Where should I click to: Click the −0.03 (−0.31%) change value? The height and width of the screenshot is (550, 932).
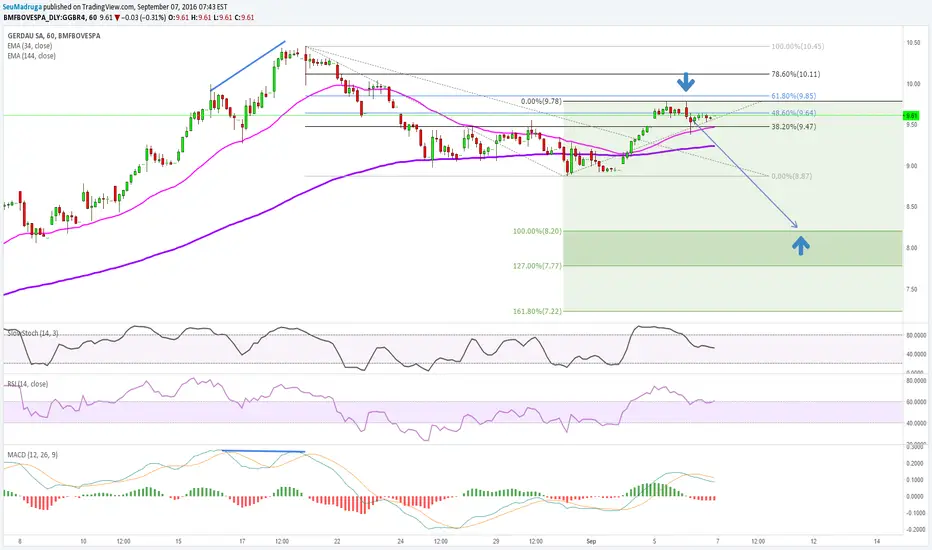click(x=143, y=18)
